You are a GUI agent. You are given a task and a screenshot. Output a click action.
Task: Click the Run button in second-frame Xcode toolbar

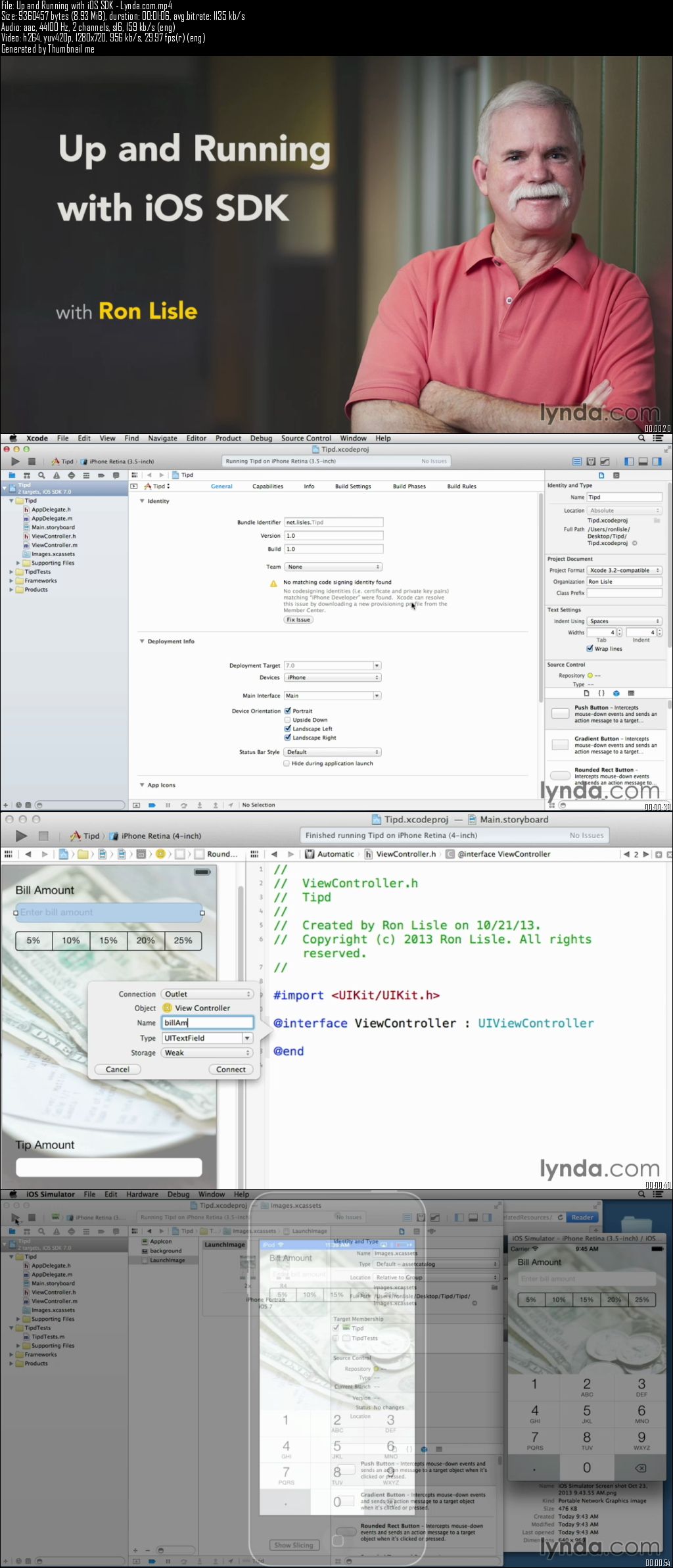tap(15, 461)
